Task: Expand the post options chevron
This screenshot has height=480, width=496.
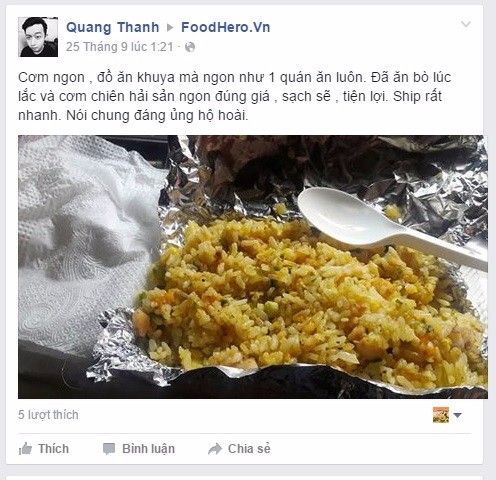Action: pyautogui.click(x=465, y=24)
